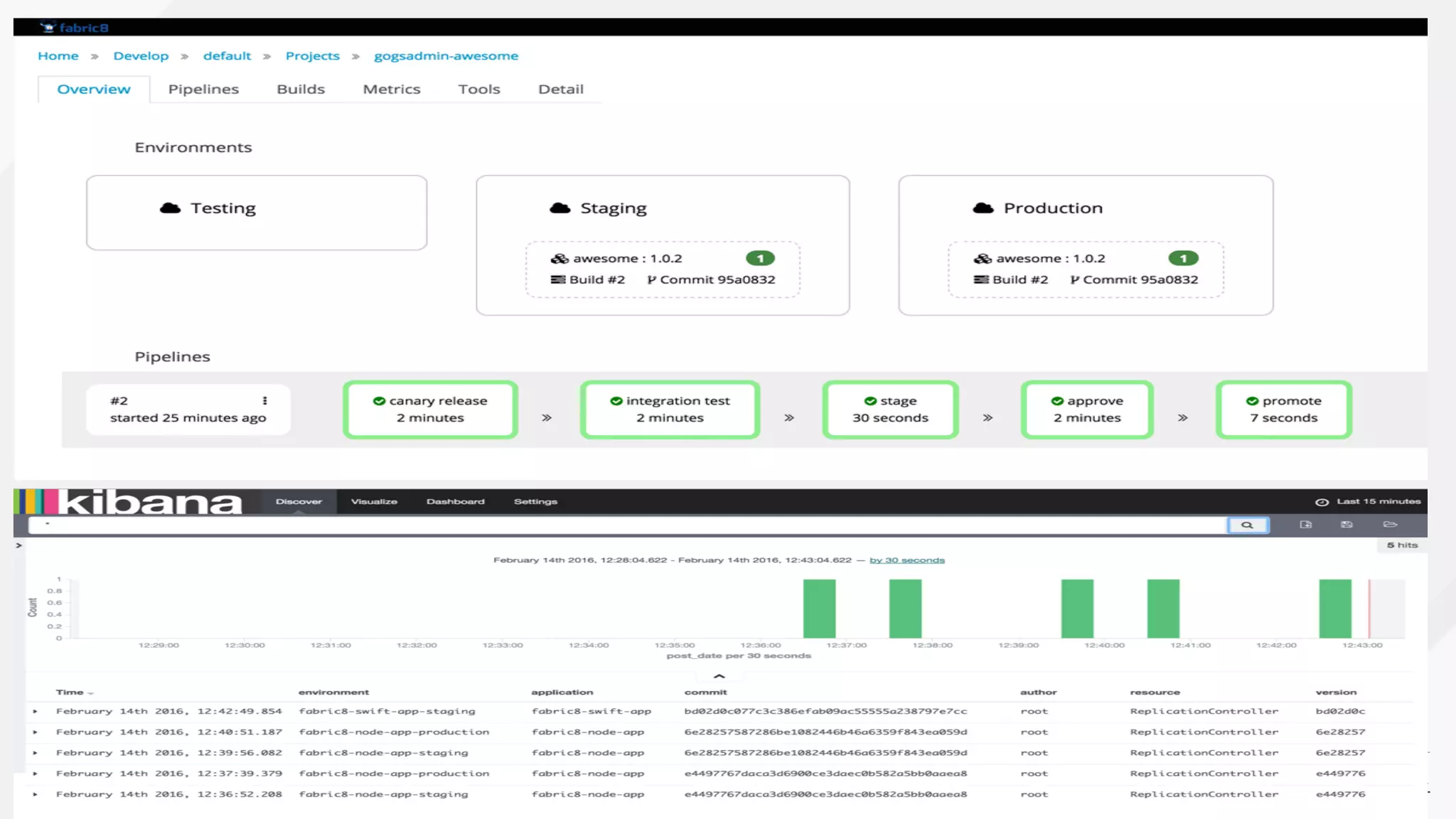Open the Visualize tab in Kibana

click(x=374, y=502)
